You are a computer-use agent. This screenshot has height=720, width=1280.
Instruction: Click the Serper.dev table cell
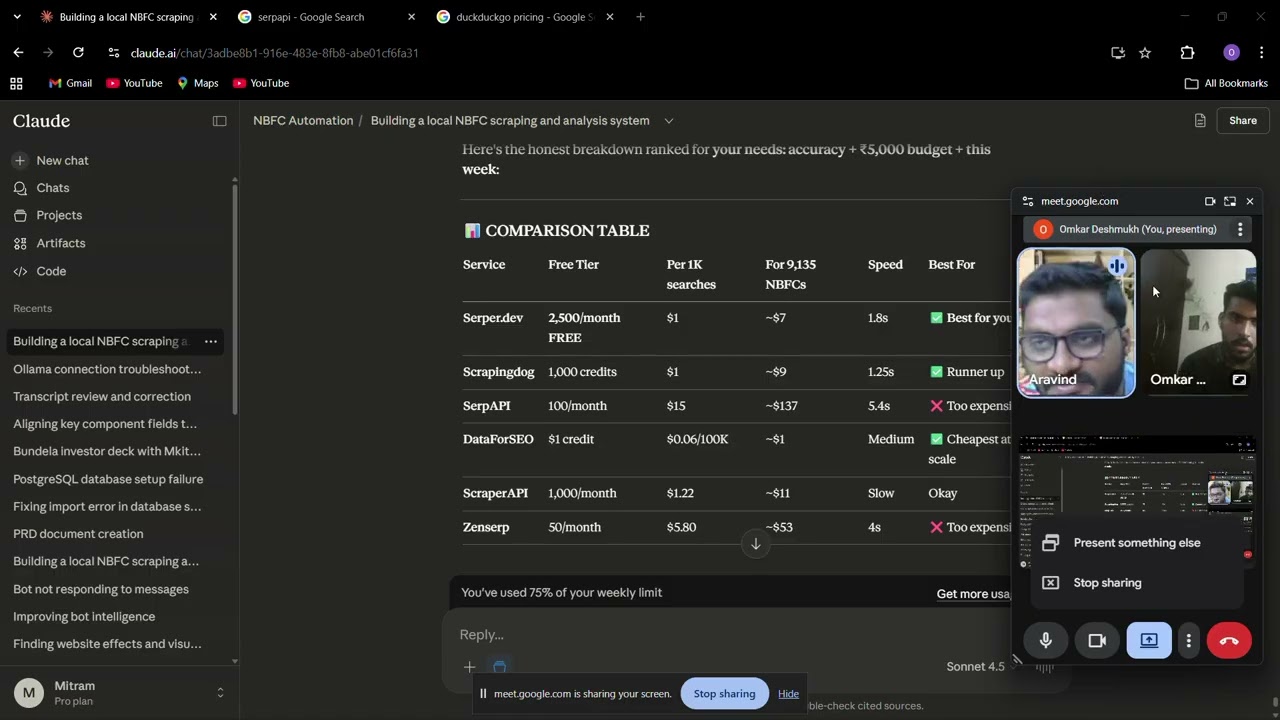point(493,318)
